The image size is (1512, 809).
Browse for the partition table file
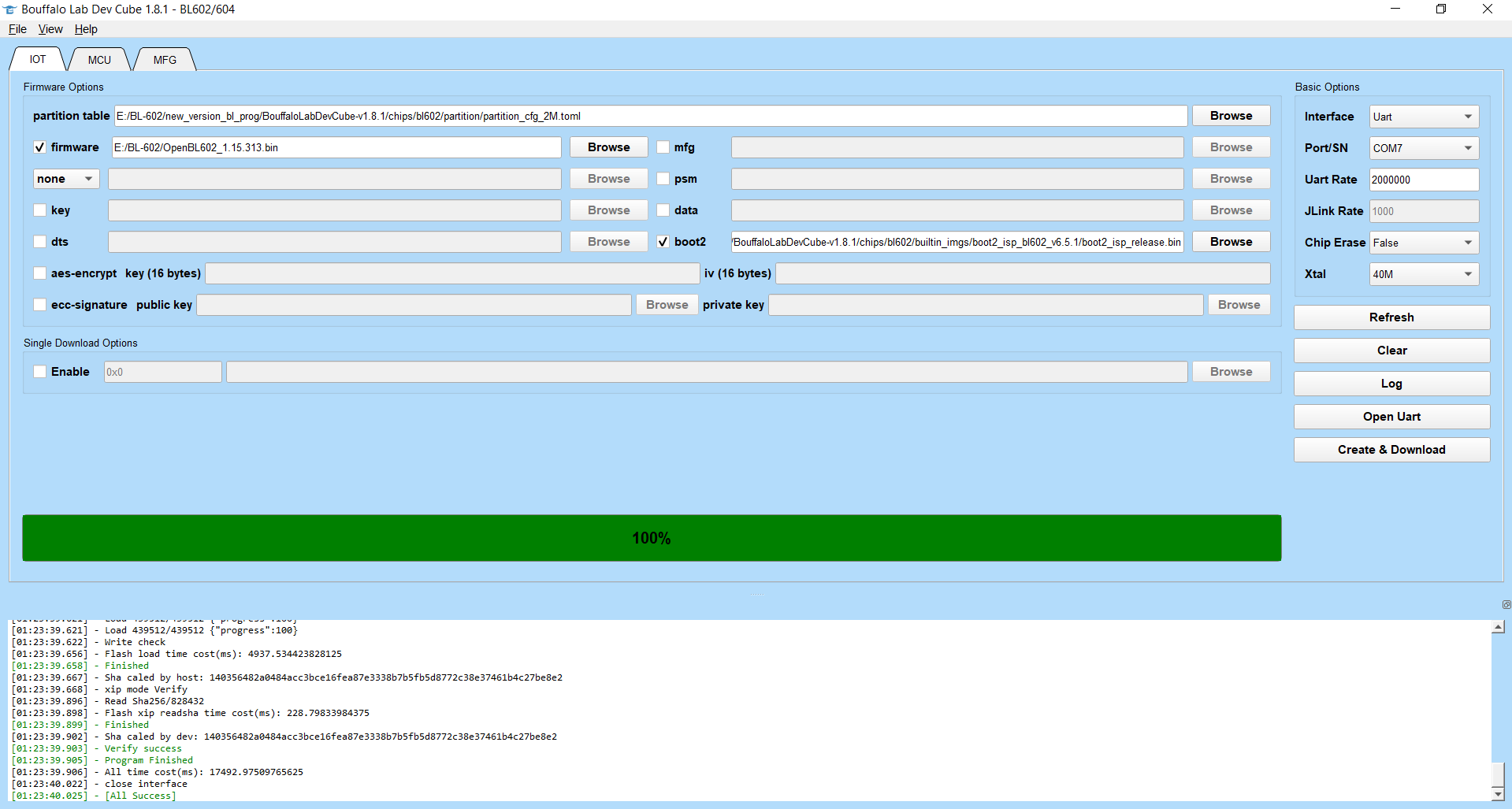[x=1231, y=116]
